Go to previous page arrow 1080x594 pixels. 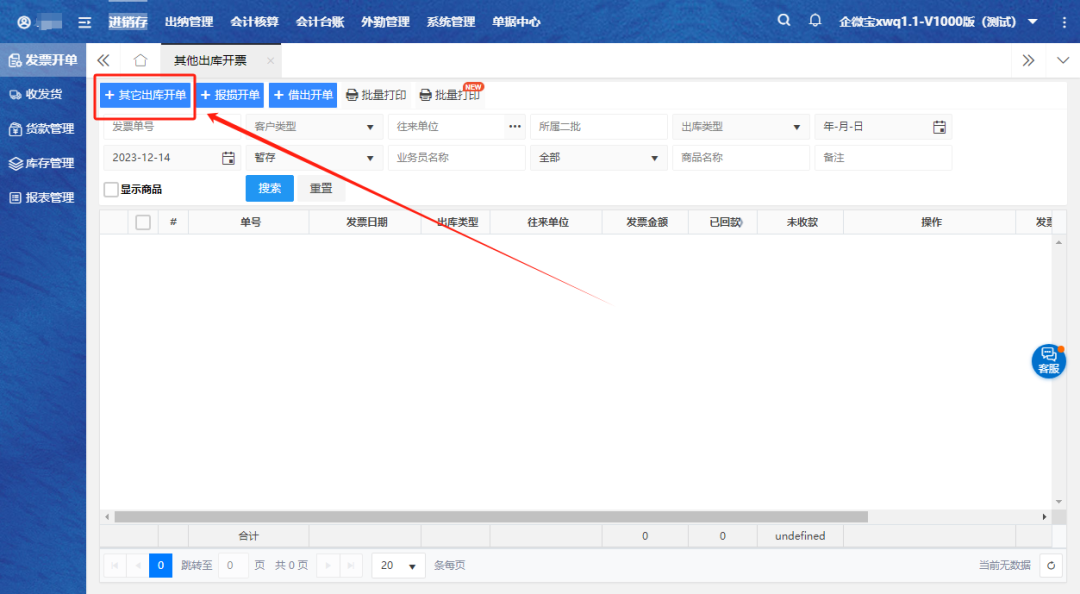click(138, 566)
